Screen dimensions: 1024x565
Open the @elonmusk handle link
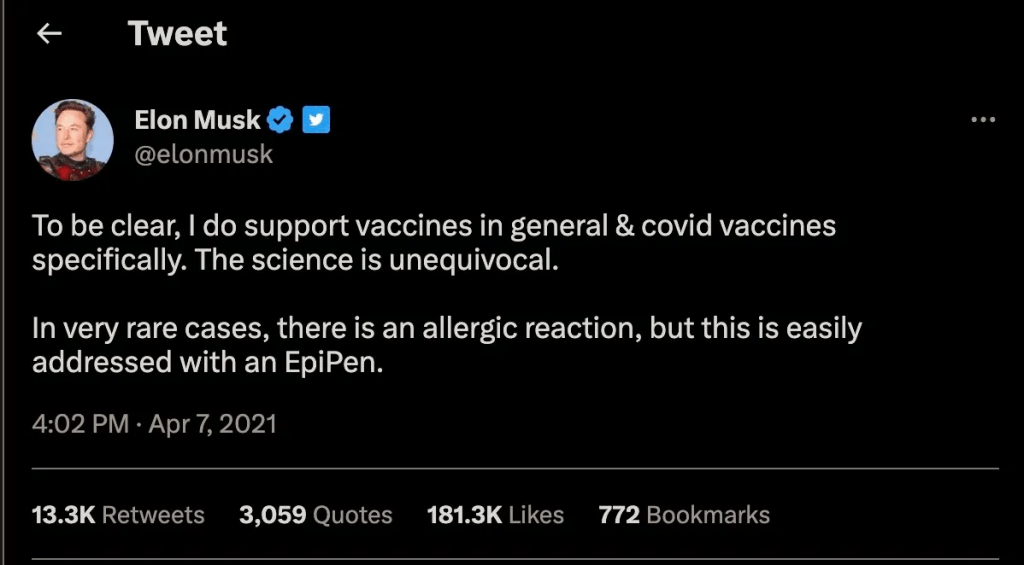[x=203, y=155]
